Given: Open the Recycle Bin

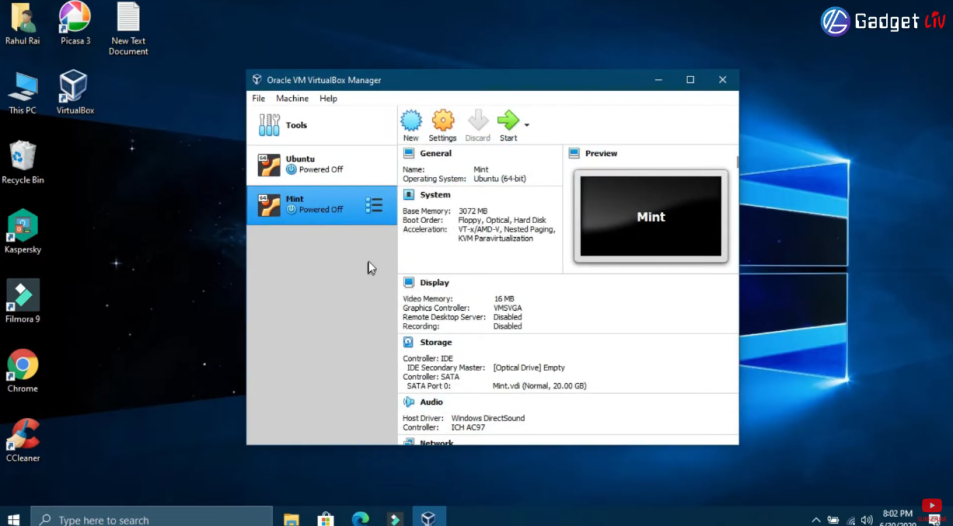Looking at the screenshot, I should pos(22,162).
